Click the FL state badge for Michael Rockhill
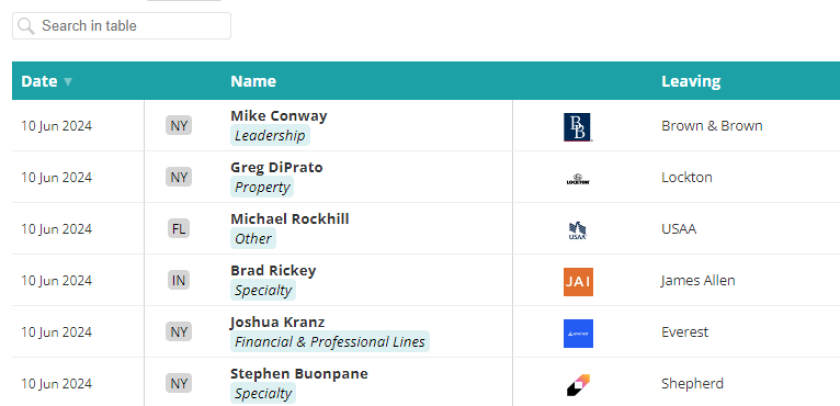 (179, 229)
